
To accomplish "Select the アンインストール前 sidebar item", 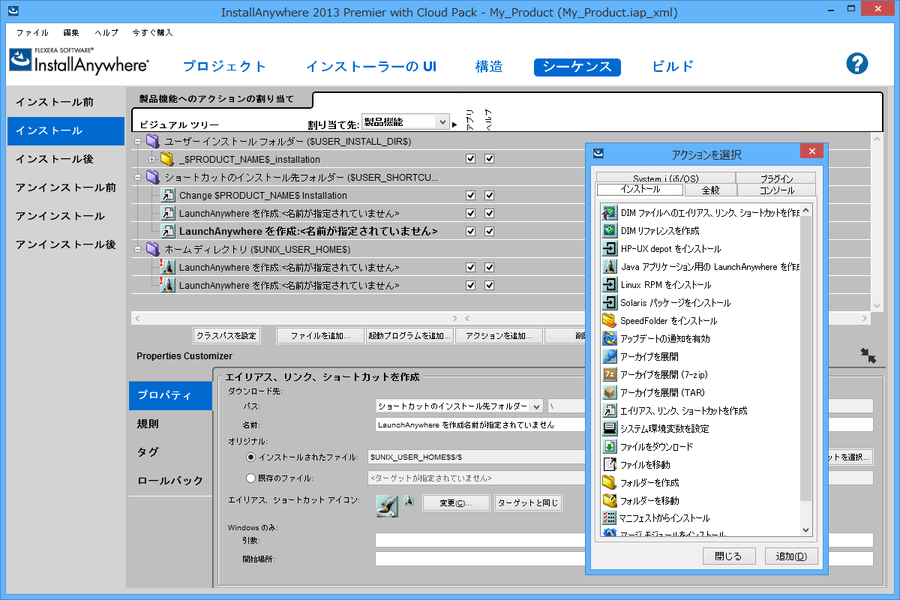I will tap(66, 188).
